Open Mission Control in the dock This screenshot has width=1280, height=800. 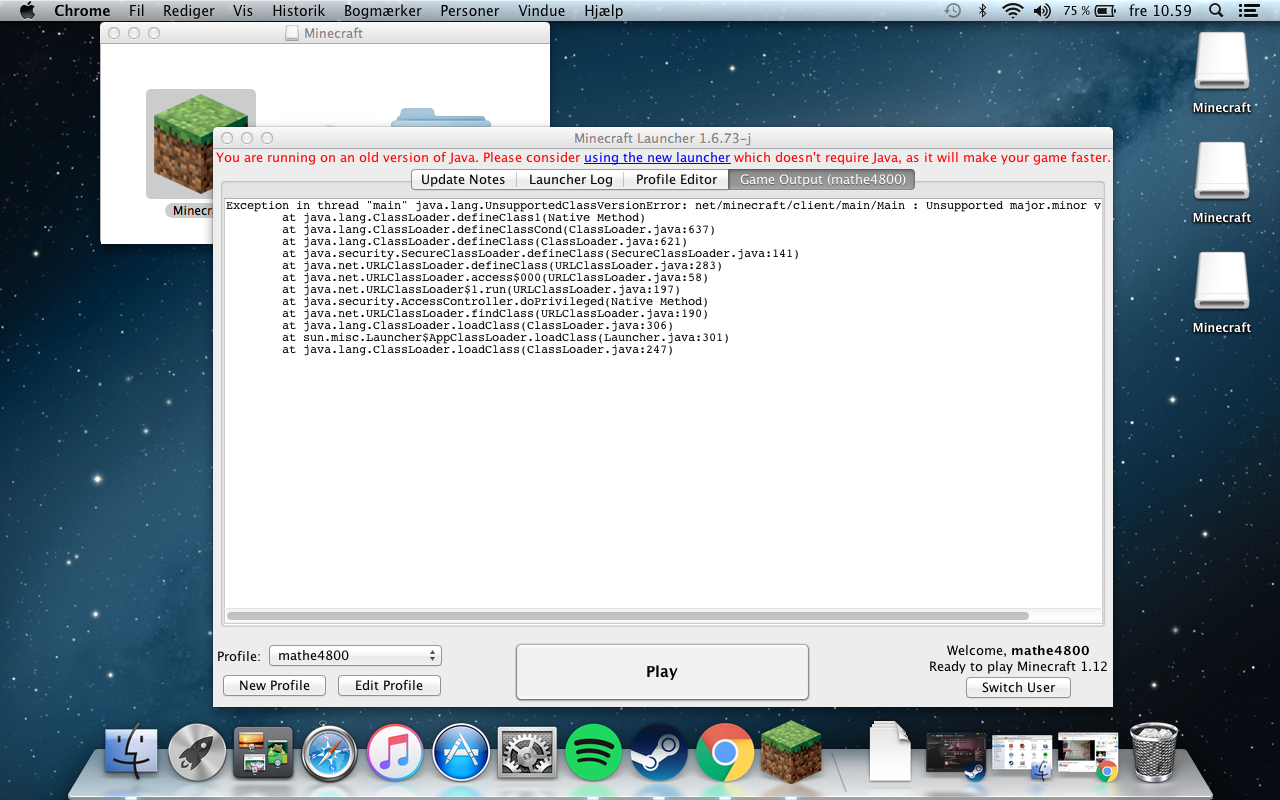(x=263, y=752)
